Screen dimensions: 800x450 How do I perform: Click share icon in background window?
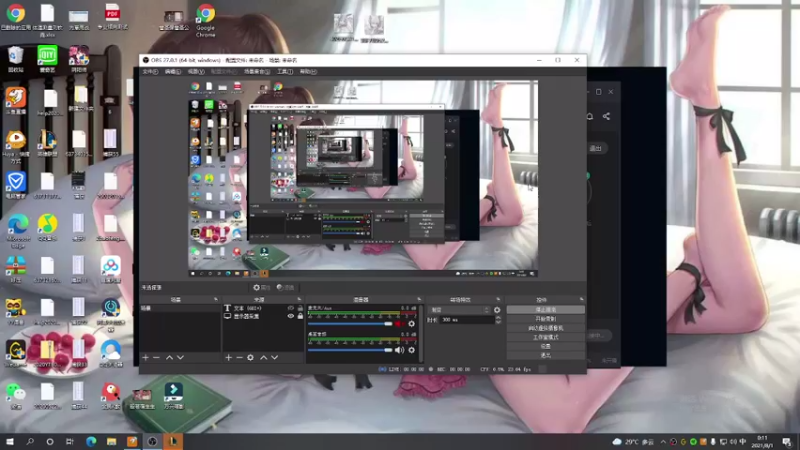point(606,116)
